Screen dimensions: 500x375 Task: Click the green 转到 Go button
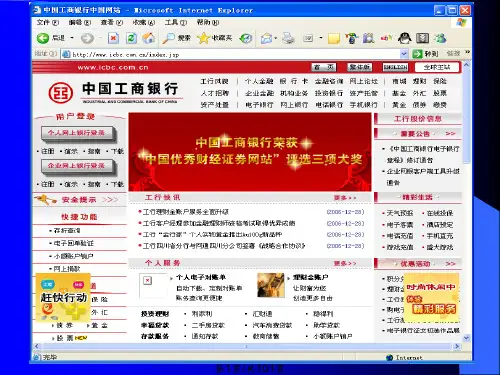(x=425, y=54)
